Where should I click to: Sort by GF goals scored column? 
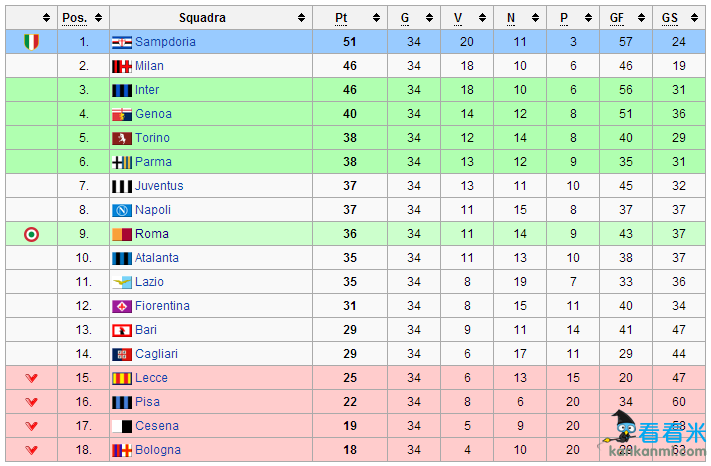(636, 18)
